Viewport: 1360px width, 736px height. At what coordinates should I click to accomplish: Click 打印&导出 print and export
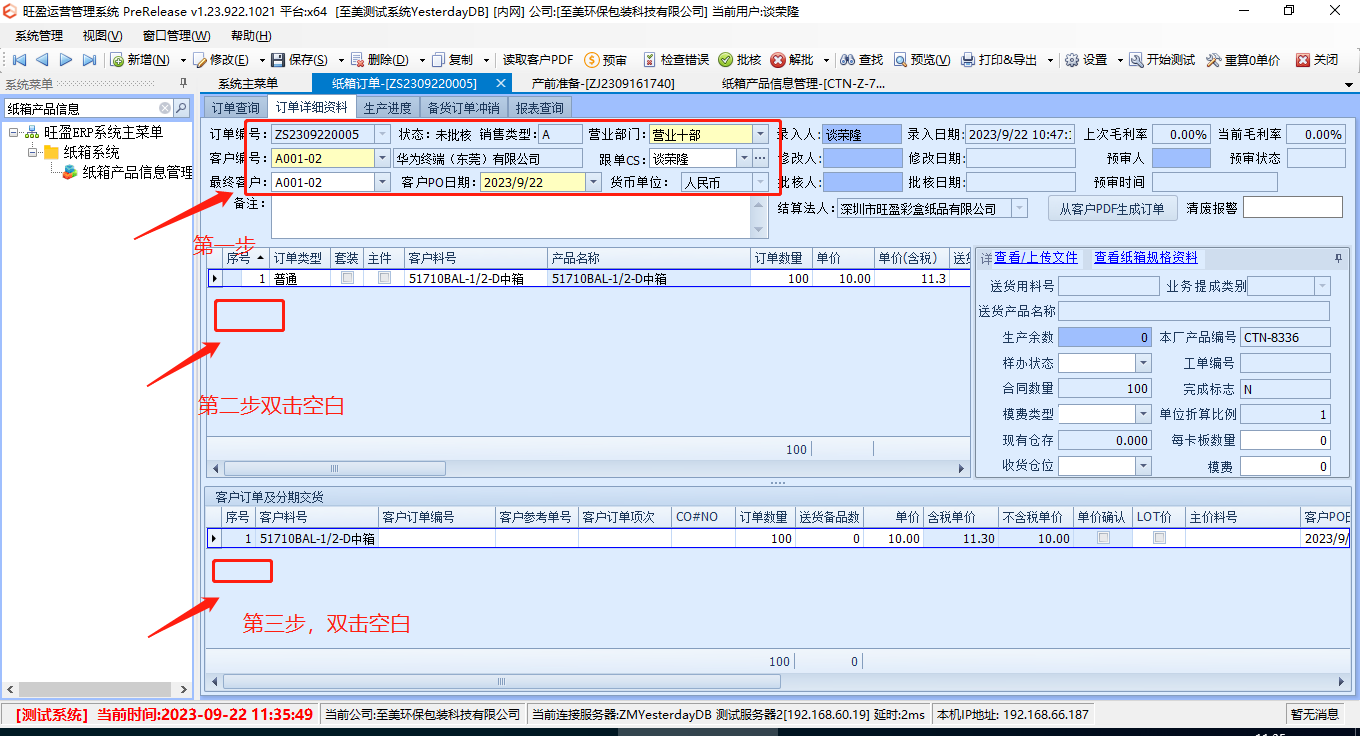999,60
